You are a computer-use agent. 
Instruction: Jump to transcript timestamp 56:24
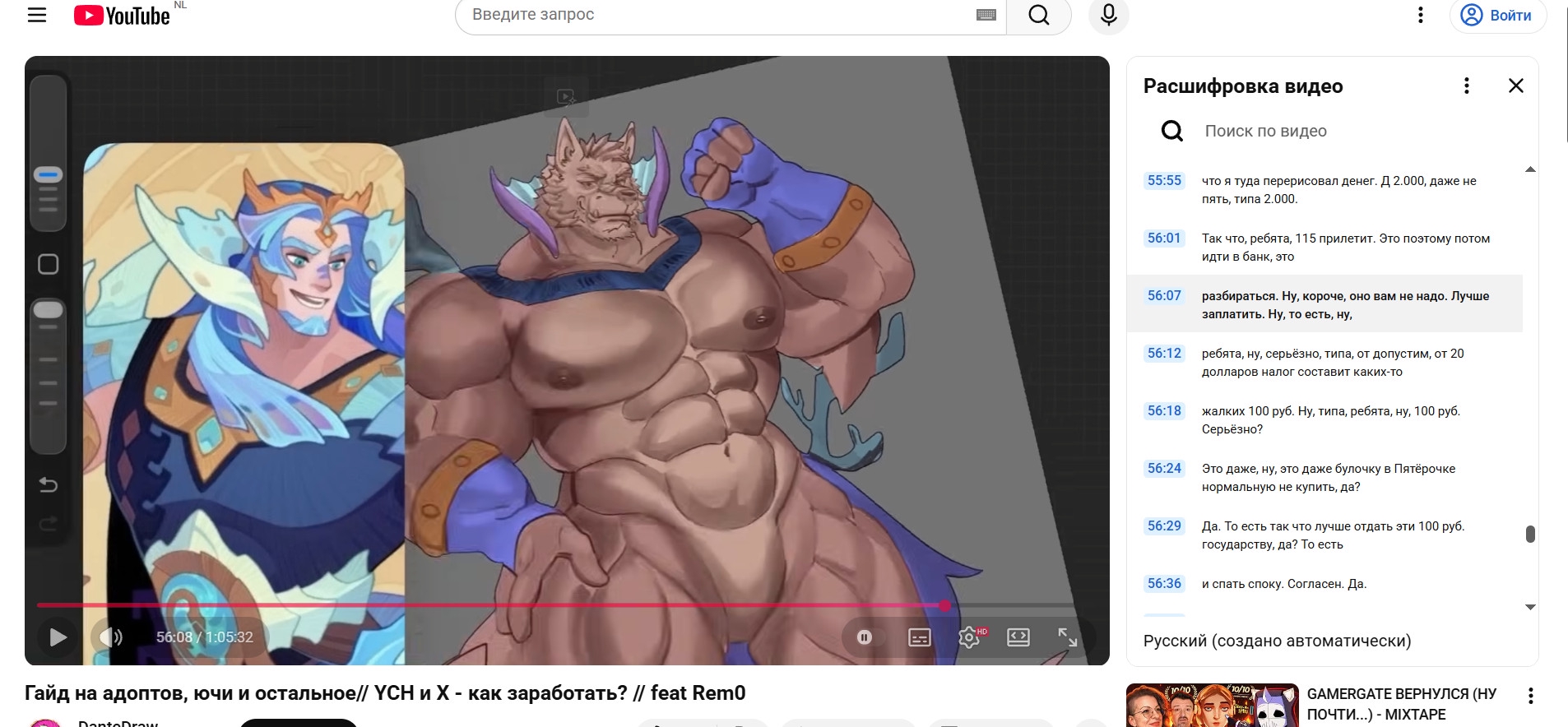point(1164,469)
